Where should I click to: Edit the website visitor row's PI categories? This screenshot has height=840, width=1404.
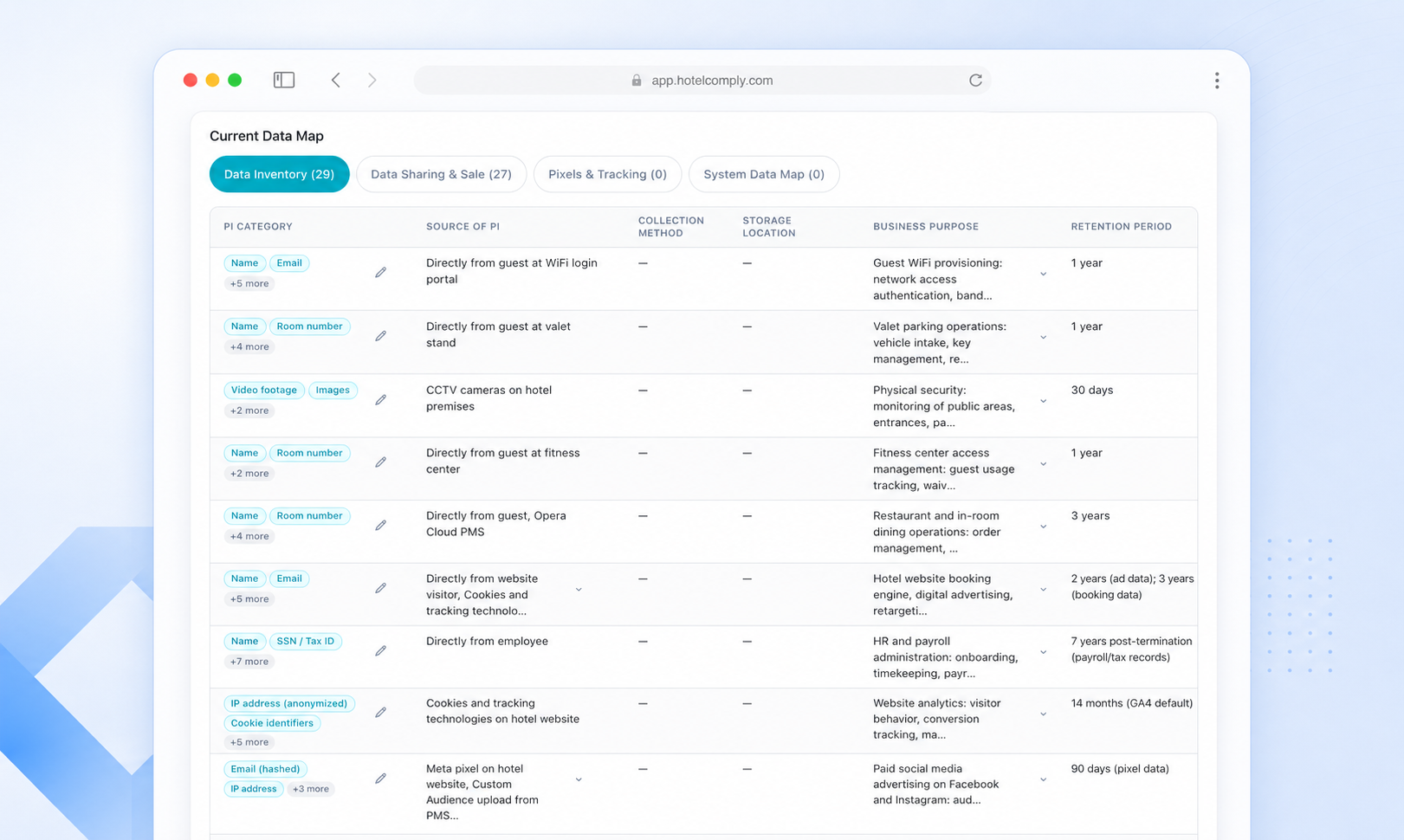(x=380, y=588)
